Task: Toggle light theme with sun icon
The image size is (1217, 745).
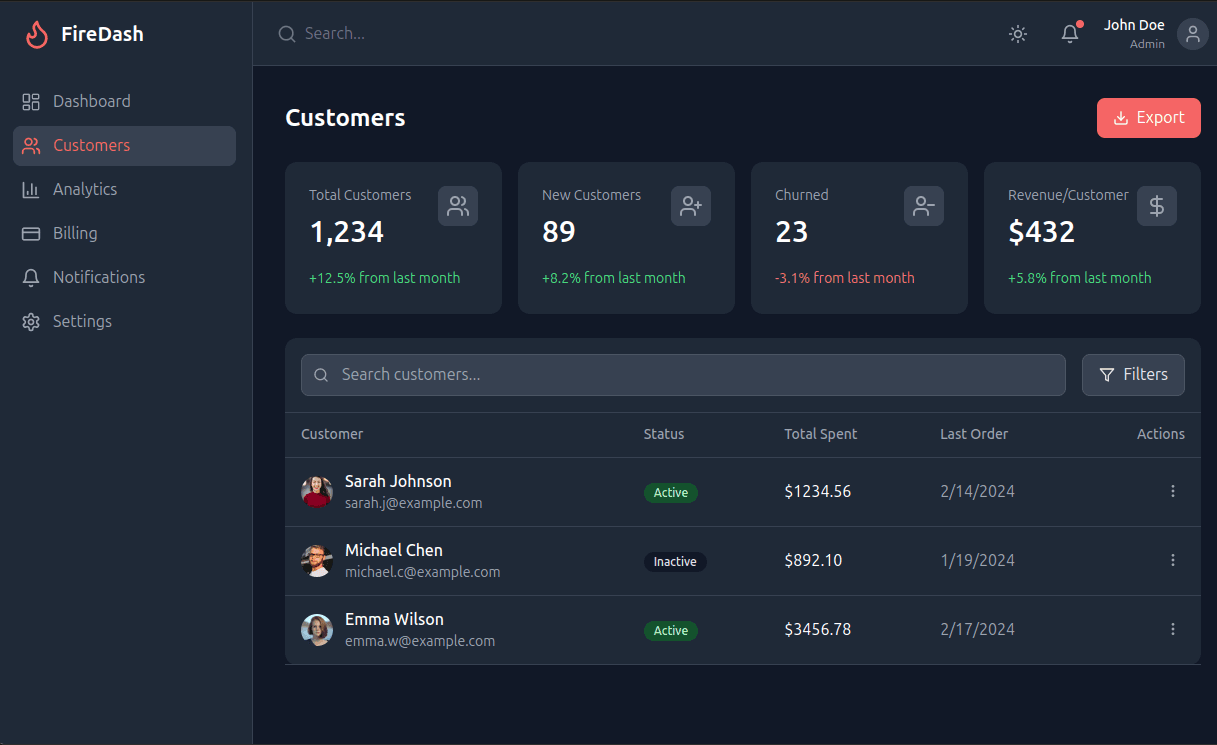Action: tap(1018, 34)
